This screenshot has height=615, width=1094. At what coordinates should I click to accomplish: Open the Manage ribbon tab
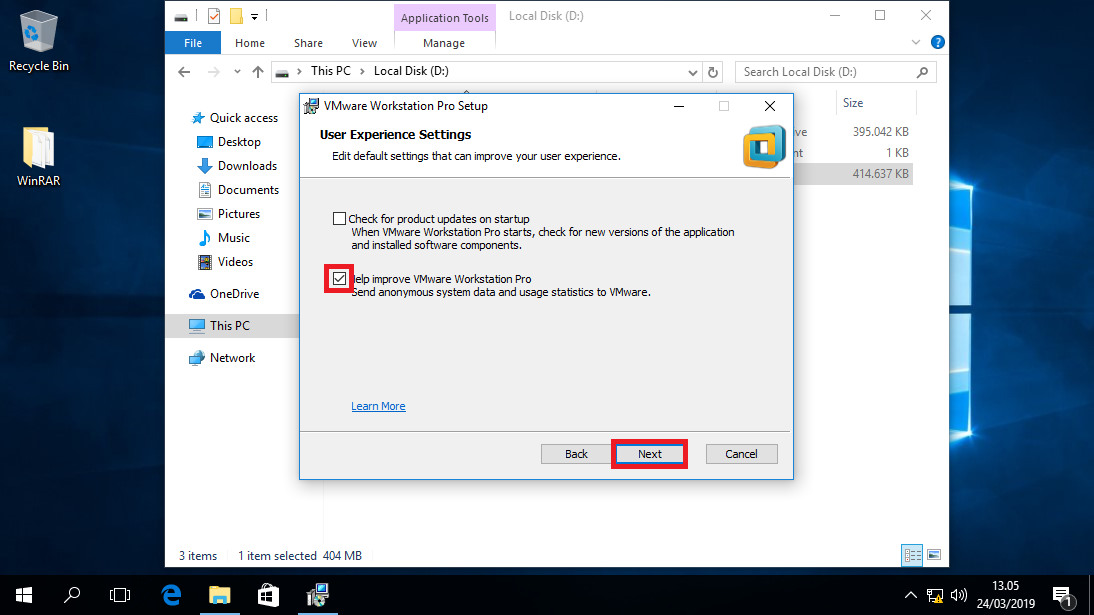click(x=444, y=43)
